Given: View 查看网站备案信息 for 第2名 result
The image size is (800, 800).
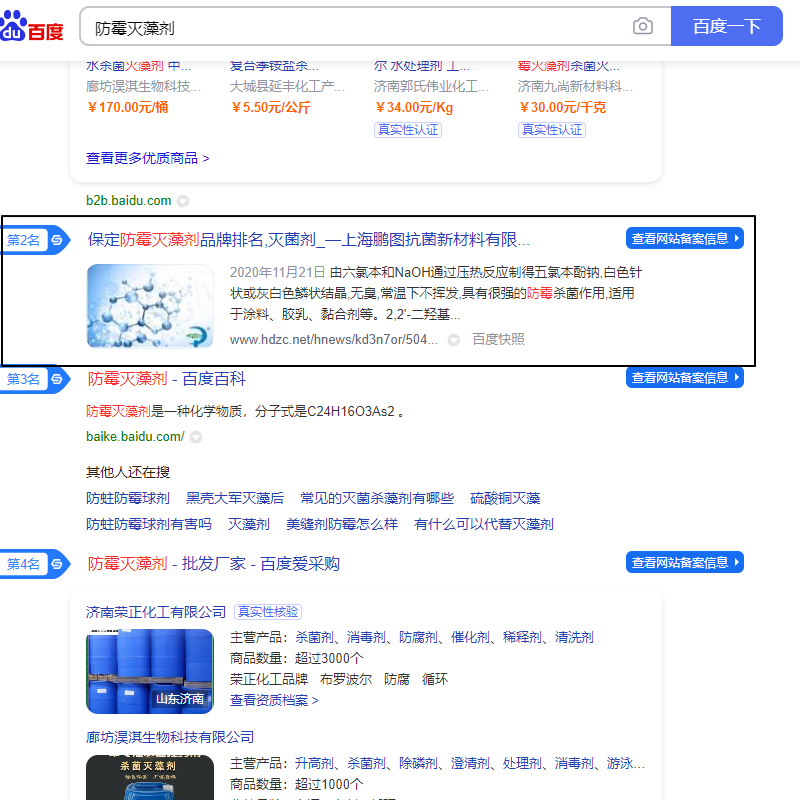Looking at the screenshot, I should [x=685, y=238].
